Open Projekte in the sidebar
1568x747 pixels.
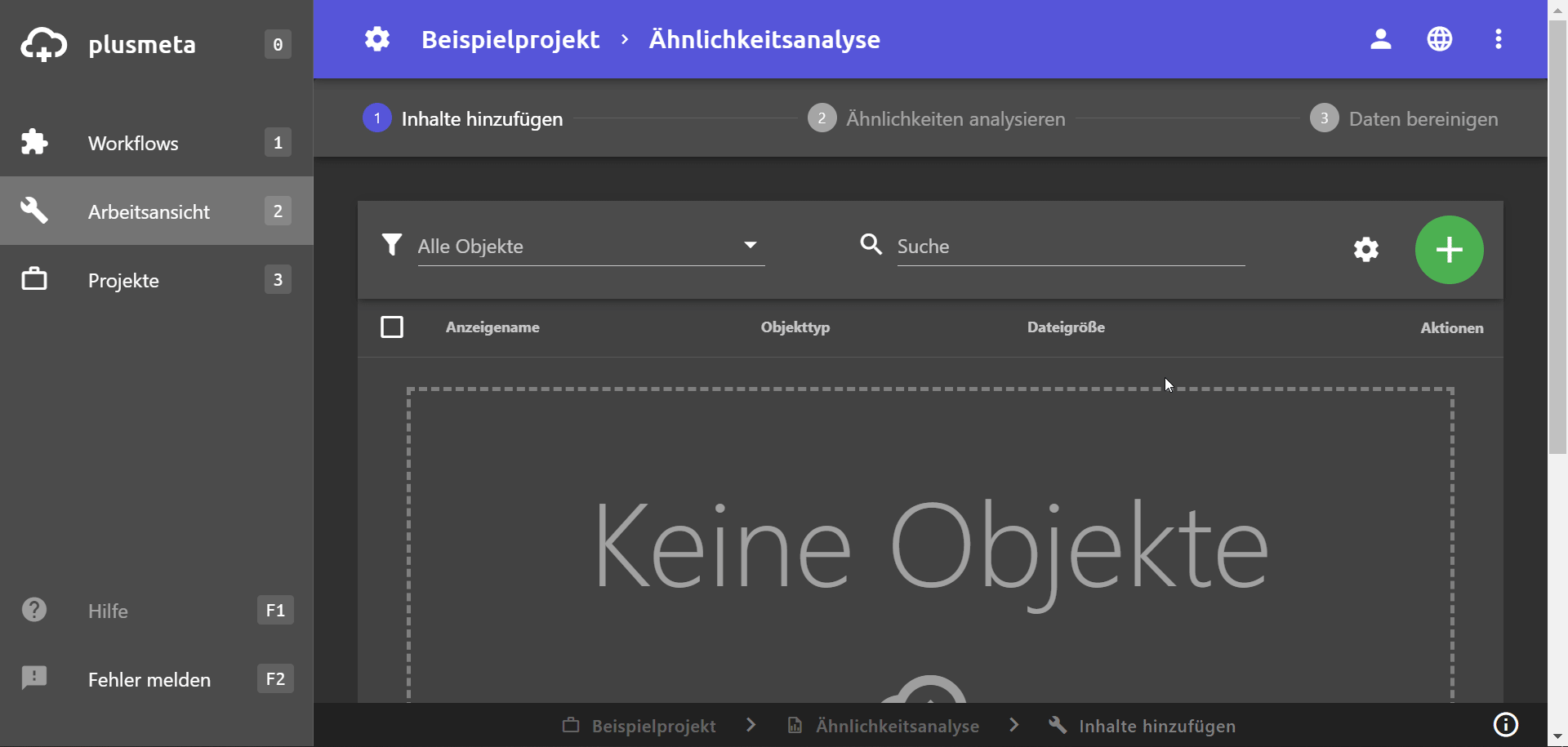(x=157, y=279)
